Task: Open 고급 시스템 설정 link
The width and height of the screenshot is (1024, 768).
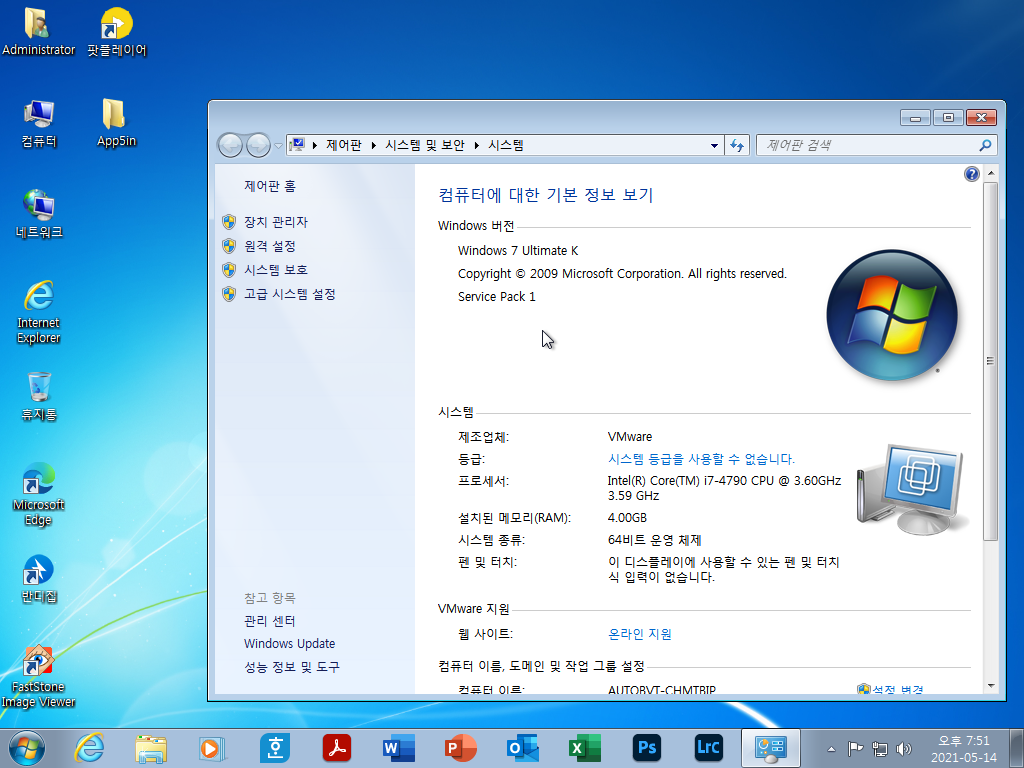Action: pyautogui.click(x=289, y=295)
